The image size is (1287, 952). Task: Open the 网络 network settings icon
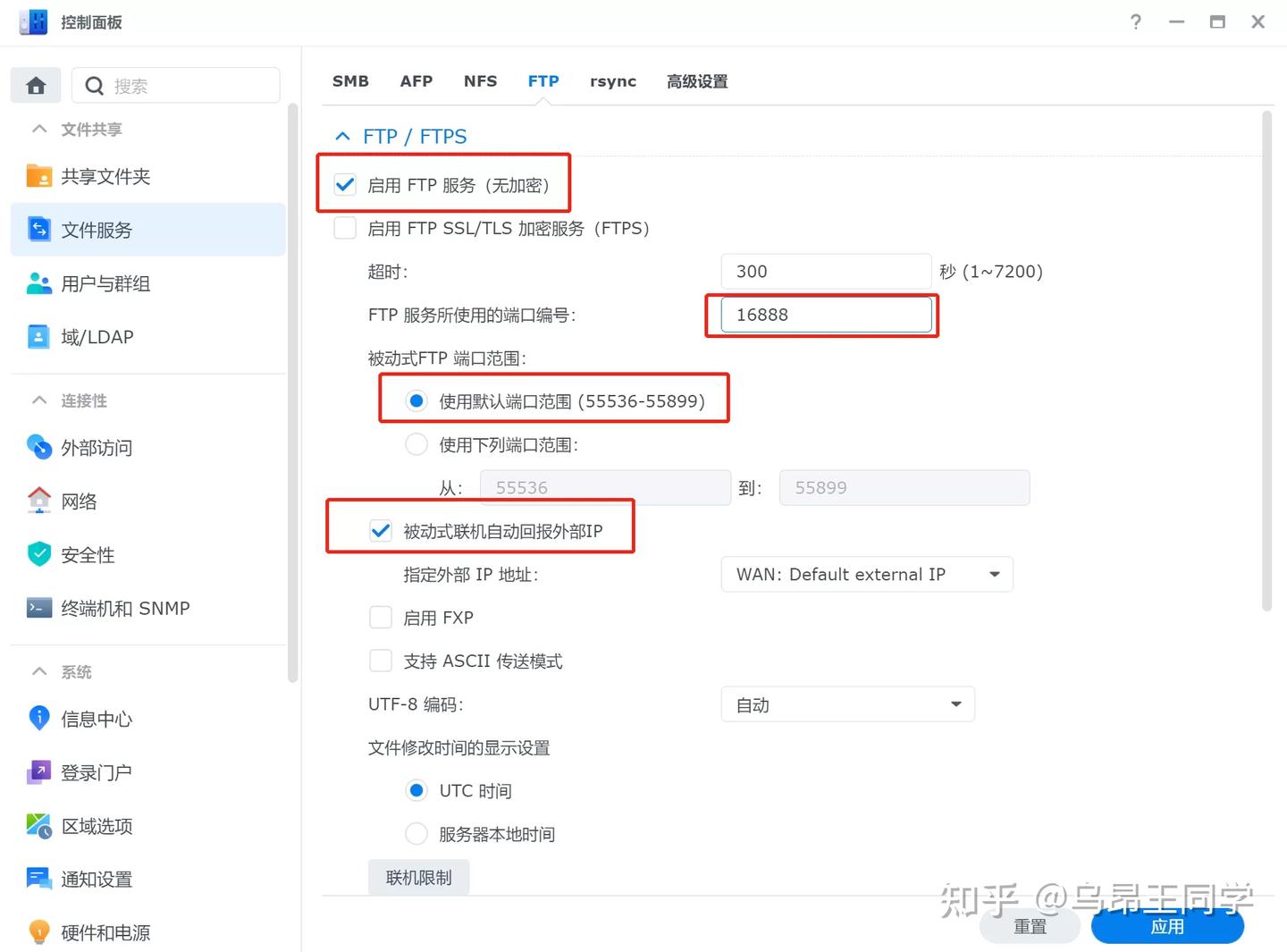pos(39,501)
